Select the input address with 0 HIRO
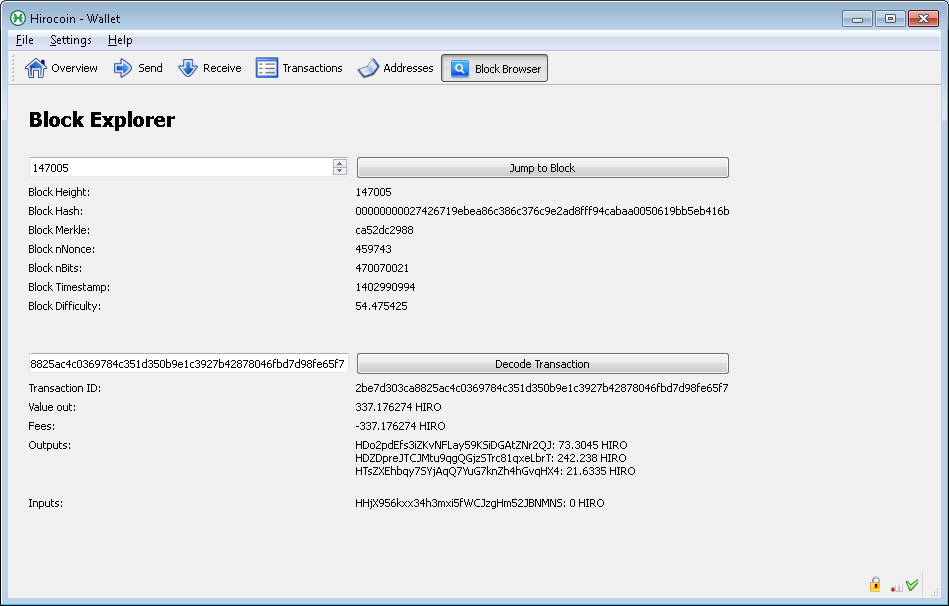The width and height of the screenshot is (949, 606). (x=480, y=503)
